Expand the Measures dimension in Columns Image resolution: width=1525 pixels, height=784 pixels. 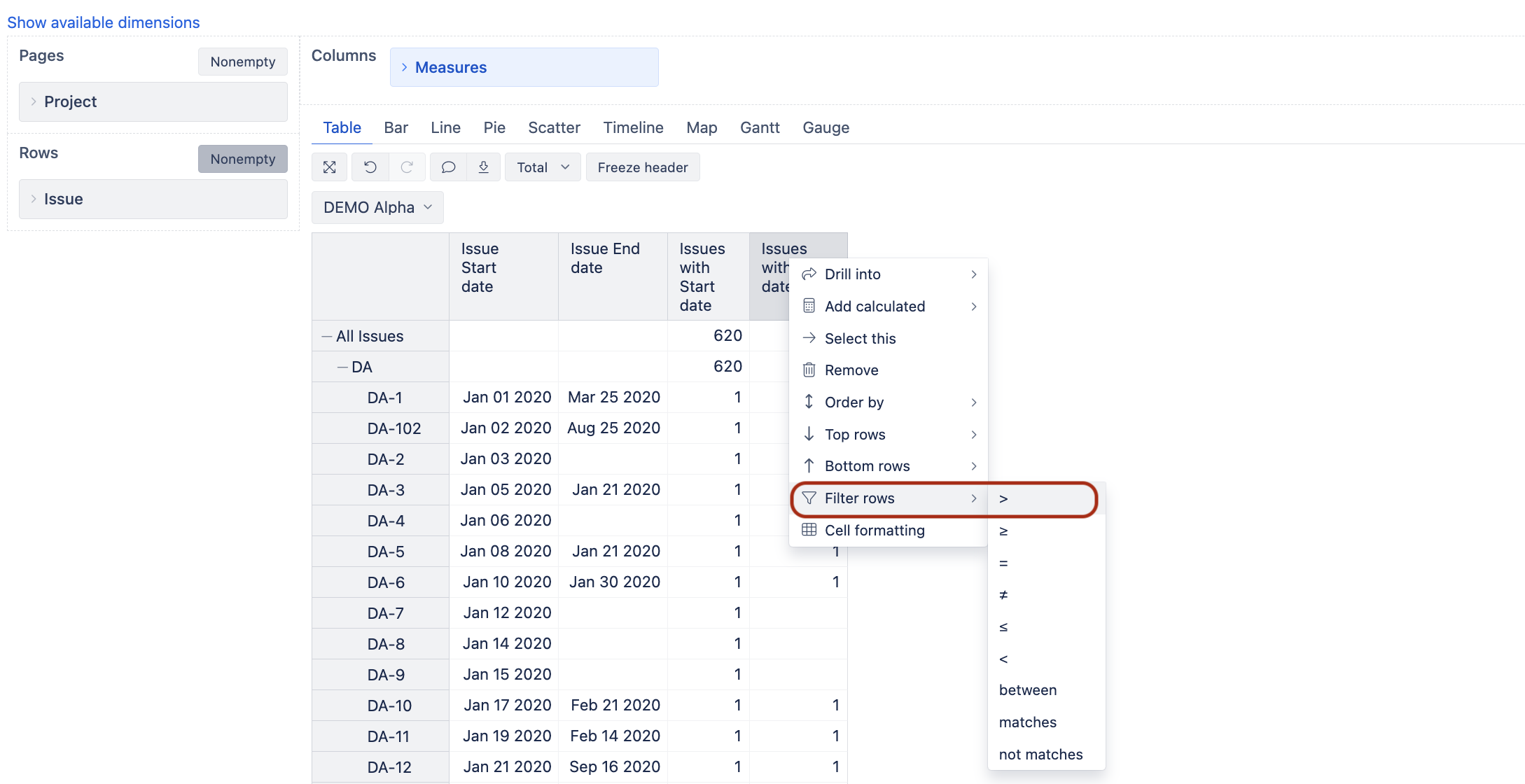[404, 67]
